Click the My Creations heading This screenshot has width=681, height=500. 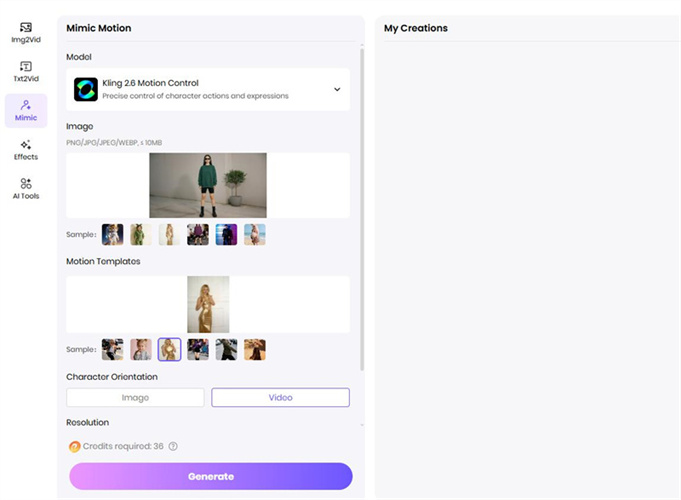(416, 28)
